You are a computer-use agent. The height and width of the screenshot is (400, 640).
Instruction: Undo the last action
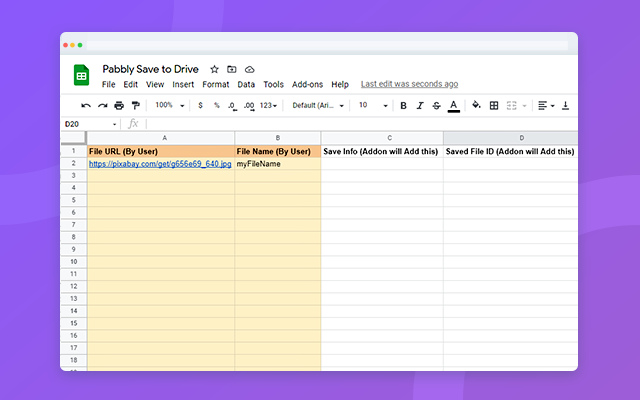86,106
